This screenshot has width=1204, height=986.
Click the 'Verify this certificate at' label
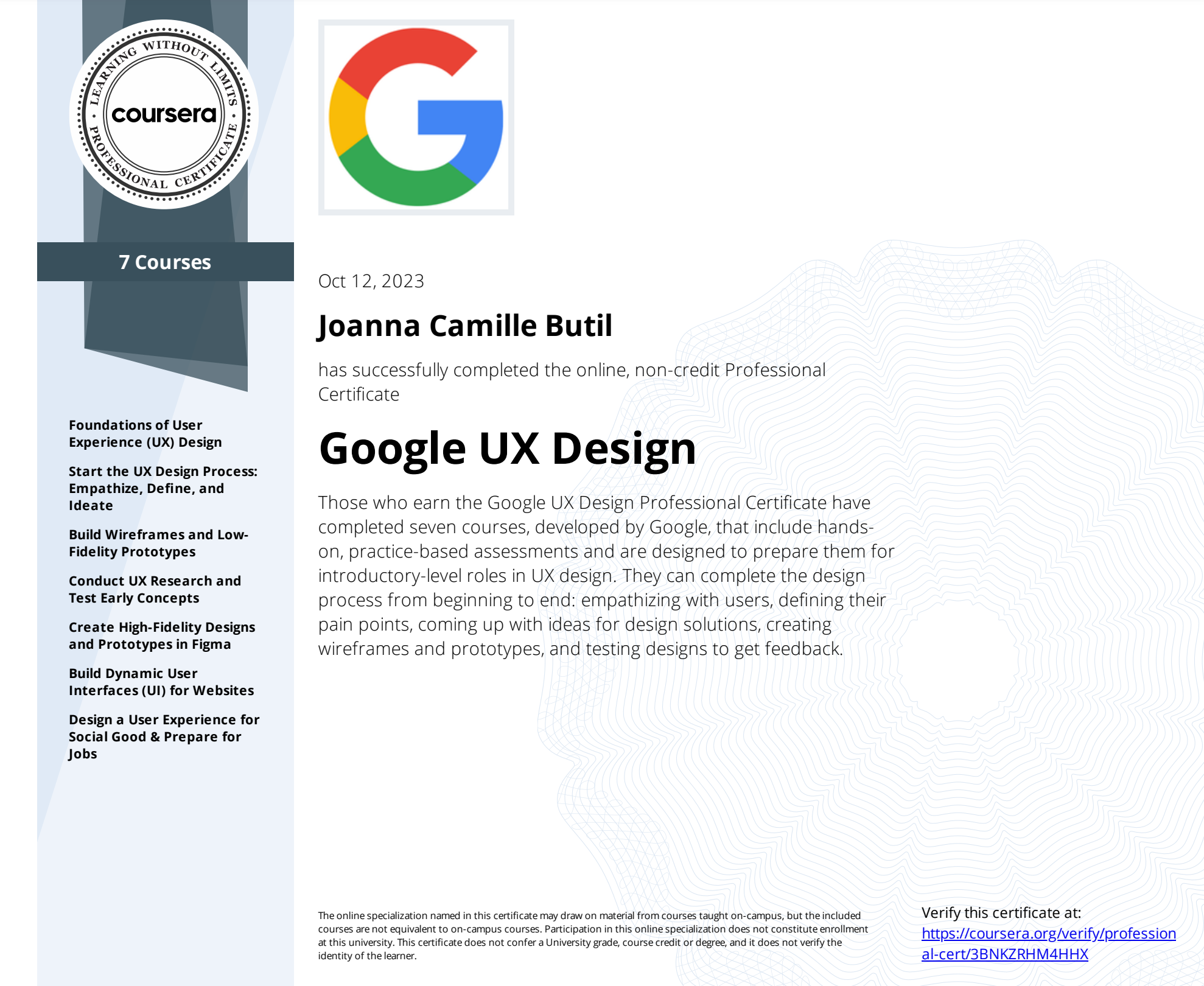[1001, 913]
